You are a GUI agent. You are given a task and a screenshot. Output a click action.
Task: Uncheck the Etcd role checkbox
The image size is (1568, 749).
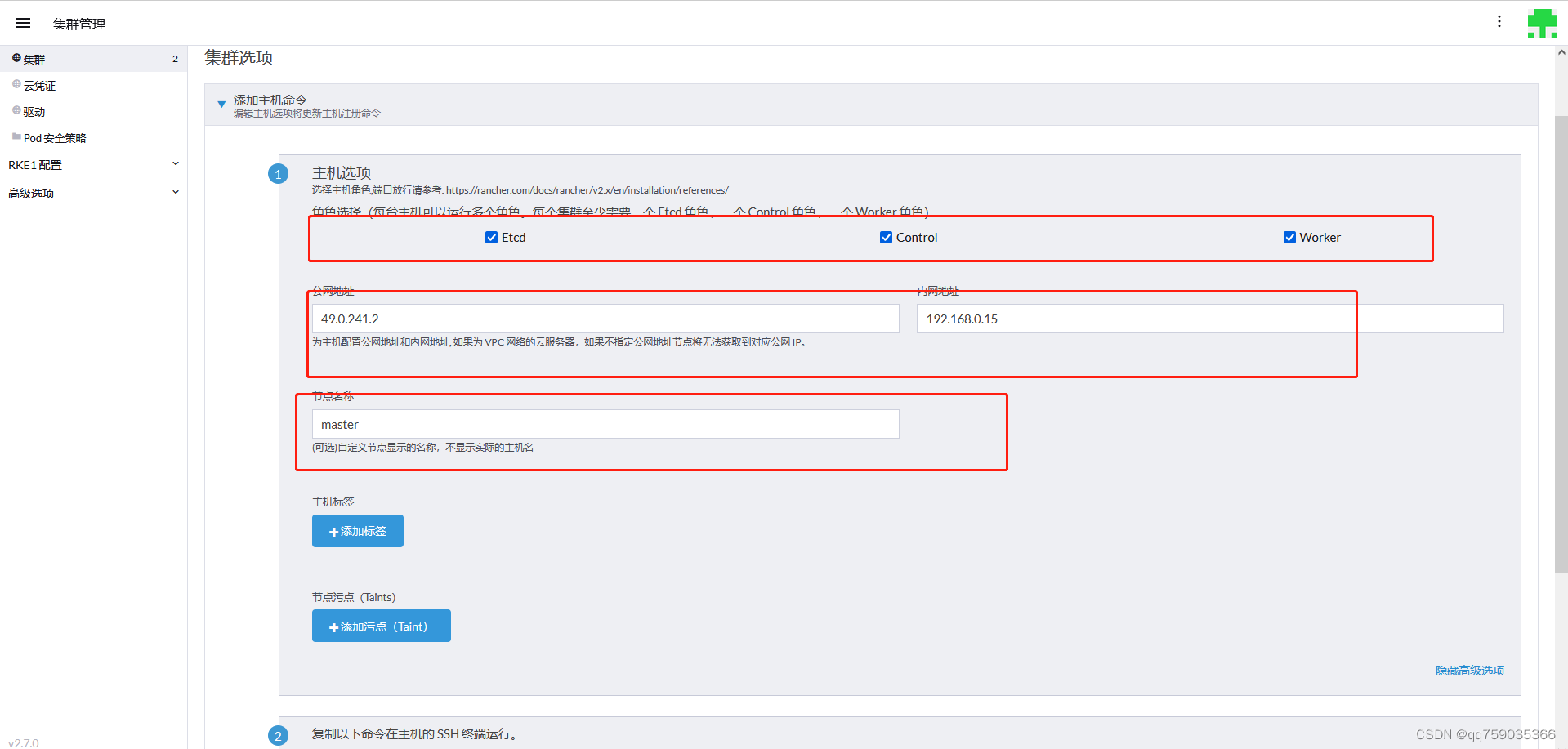(491, 237)
